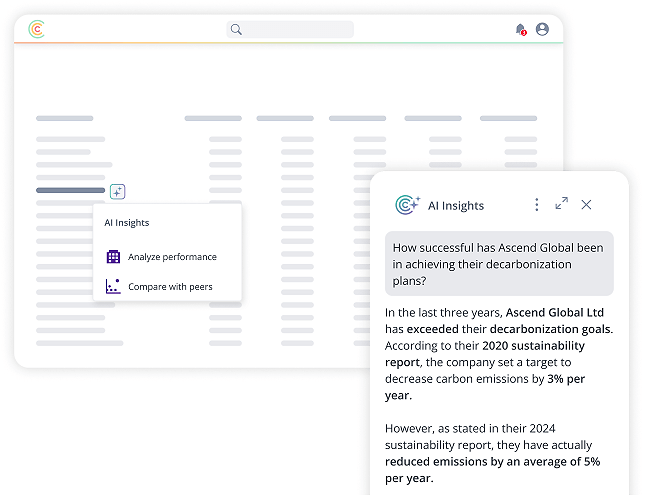Click the building icon for Analyze performance
The width and height of the screenshot is (650, 497).
point(113,257)
